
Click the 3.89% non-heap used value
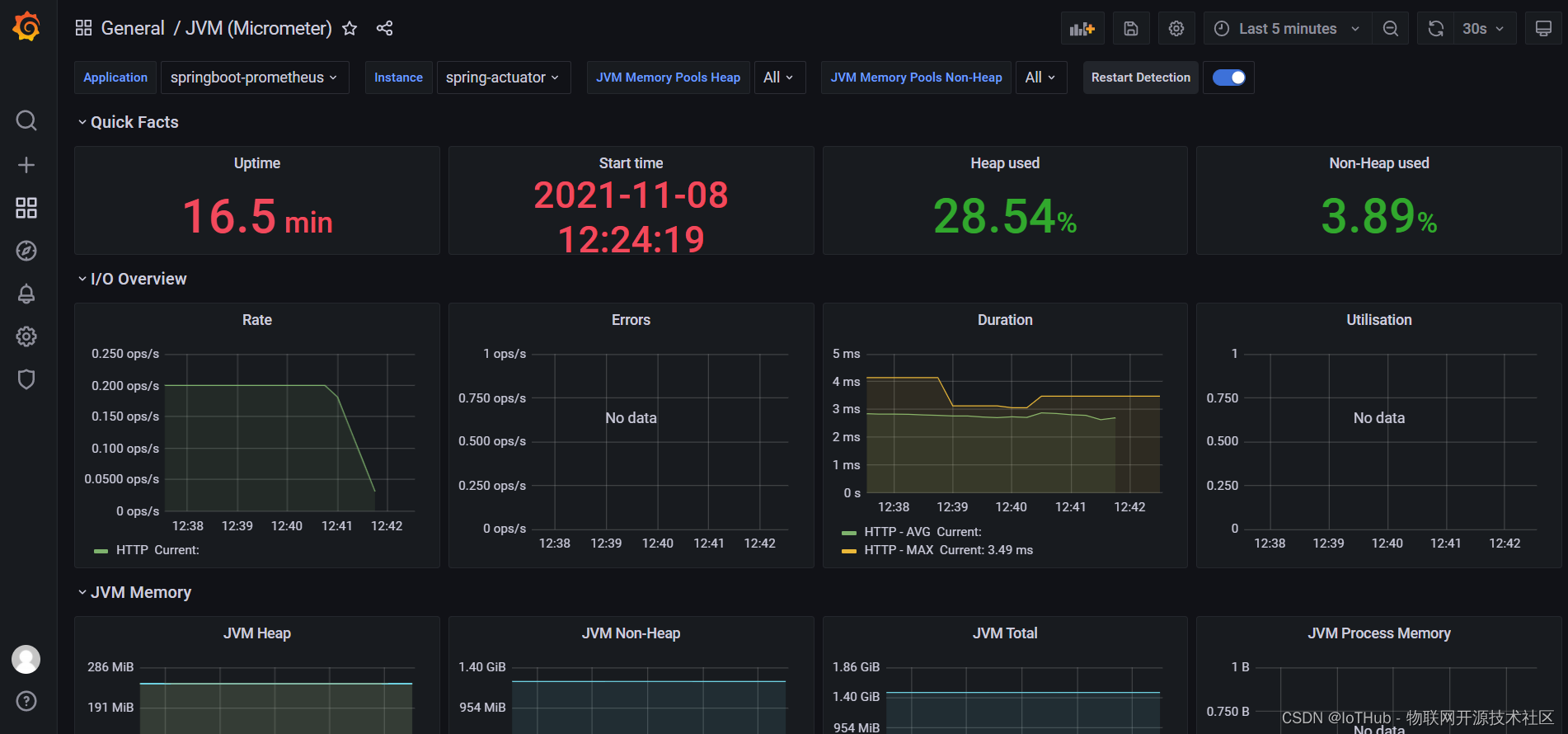[1379, 217]
